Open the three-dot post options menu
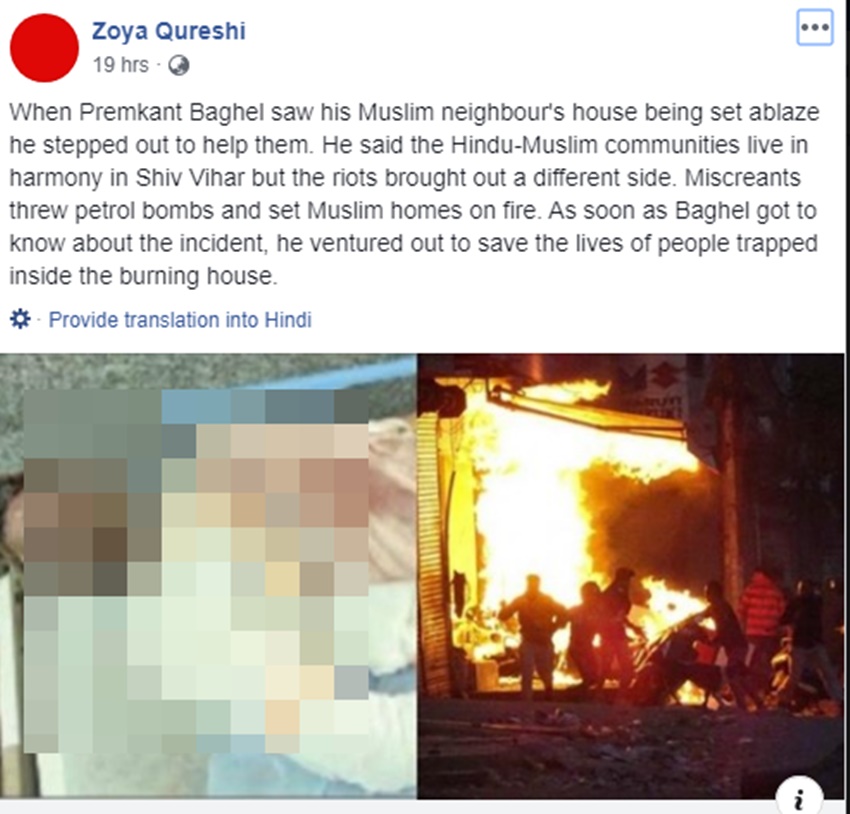The width and height of the screenshot is (850, 814). [x=815, y=27]
